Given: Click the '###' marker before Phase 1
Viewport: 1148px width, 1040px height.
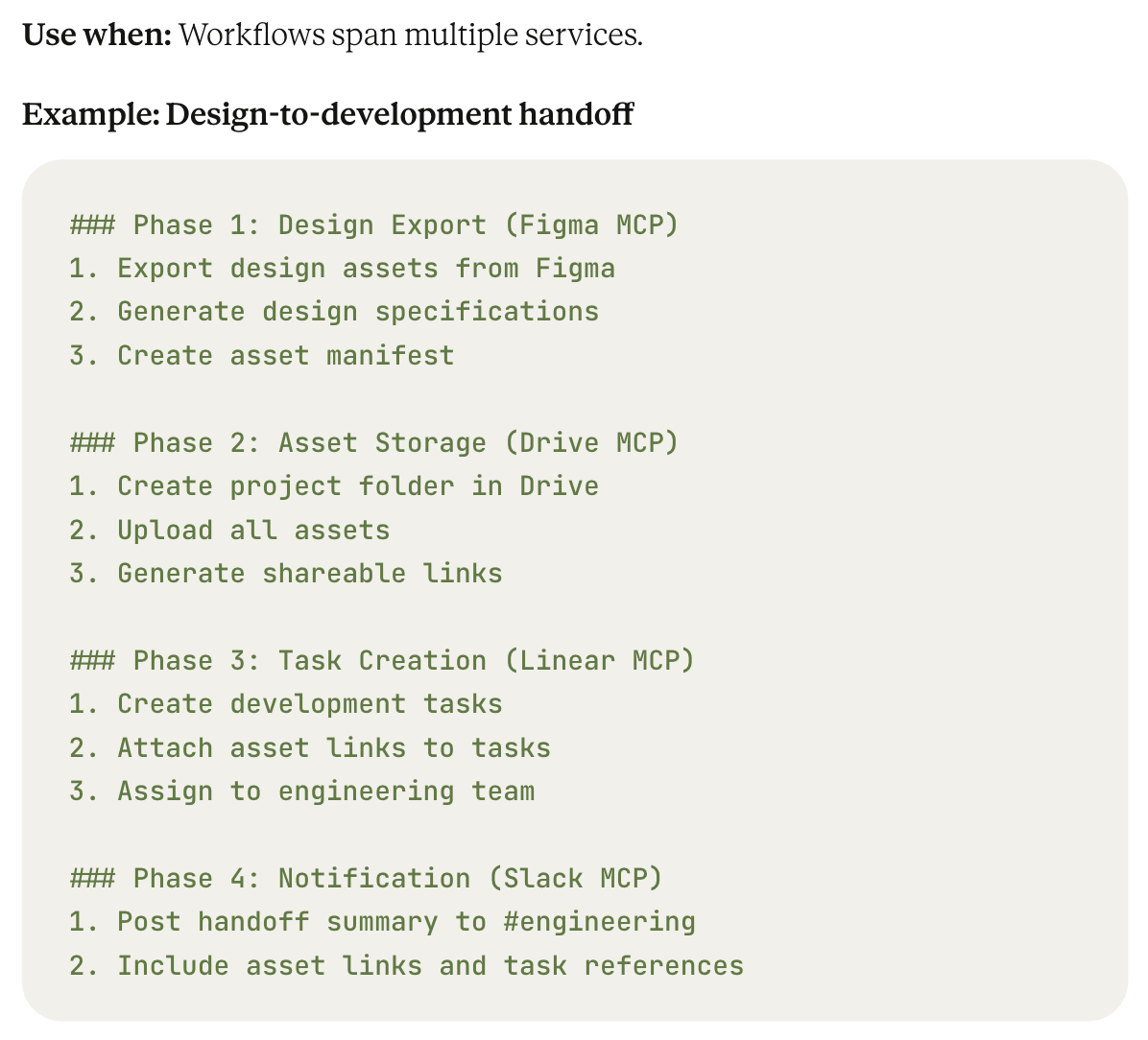Looking at the screenshot, I should tap(93, 225).
